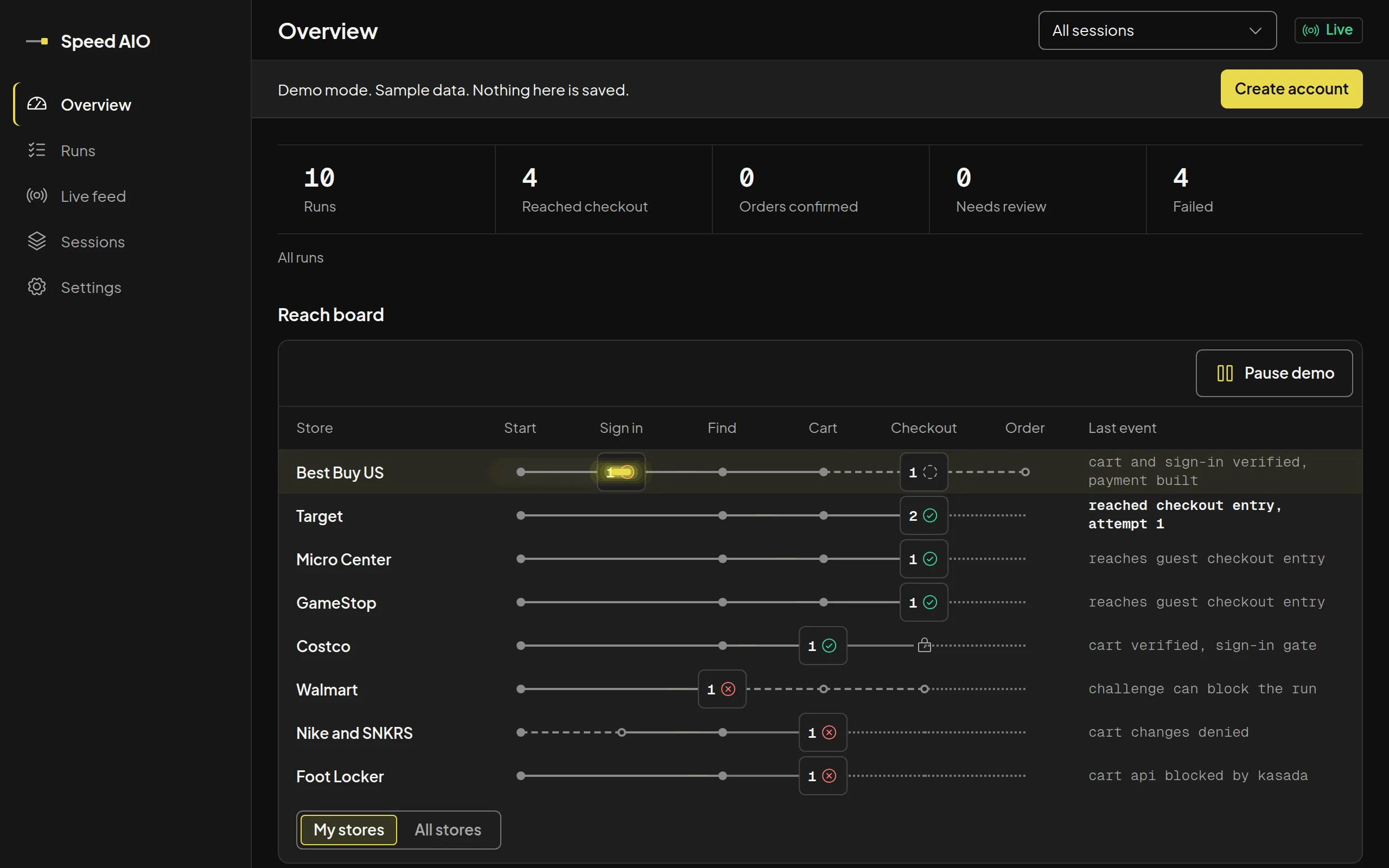Click Micro Center checkout success badge
The width and height of the screenshot is (1389, 868).
point(923,559)
